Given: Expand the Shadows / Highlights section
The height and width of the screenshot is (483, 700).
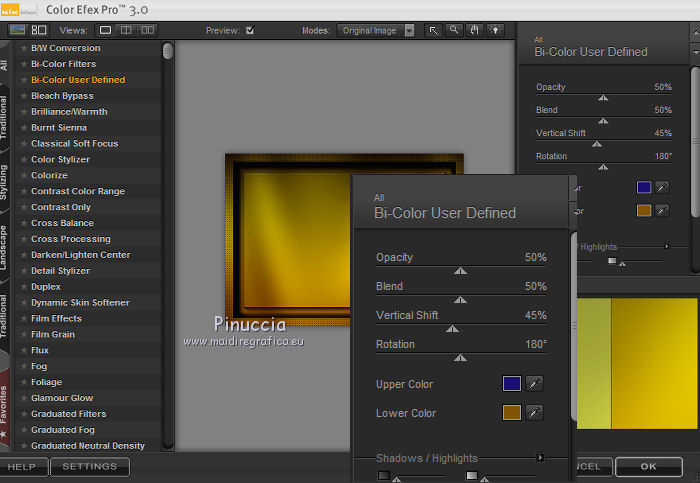Looking at the screenshot, I should (540, 458).
